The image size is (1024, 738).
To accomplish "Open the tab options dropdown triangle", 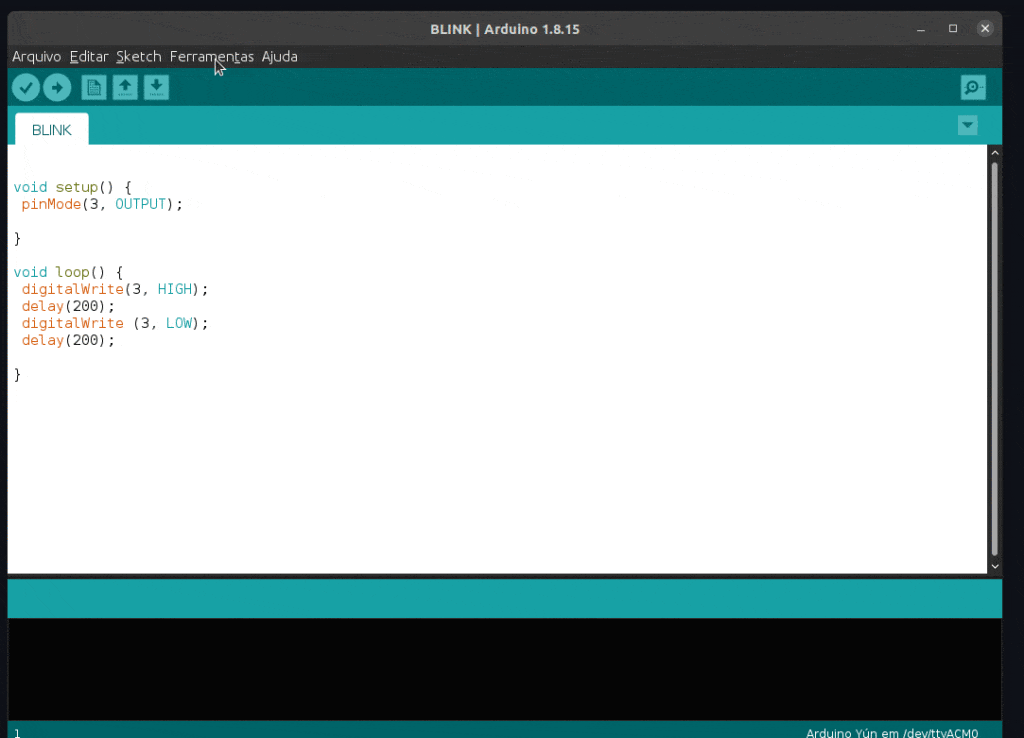I will (x=967, y=125).
